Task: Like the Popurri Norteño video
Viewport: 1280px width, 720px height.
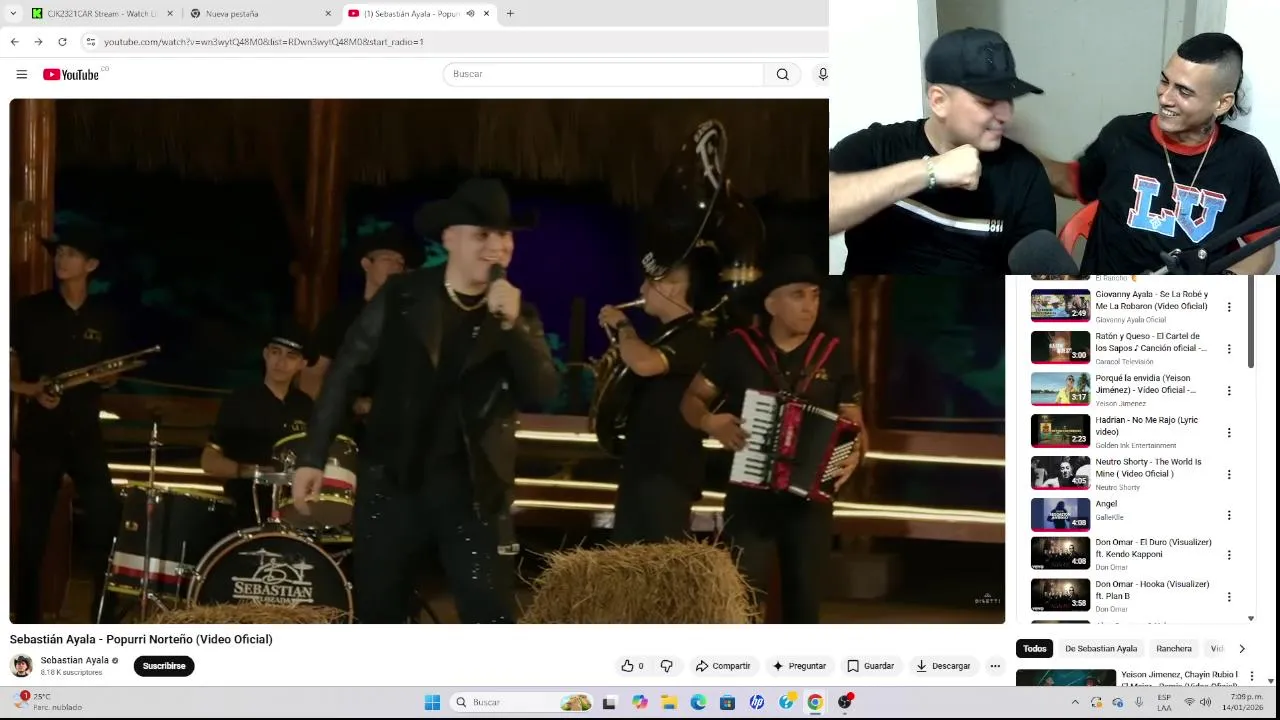Action: point(632,666)
